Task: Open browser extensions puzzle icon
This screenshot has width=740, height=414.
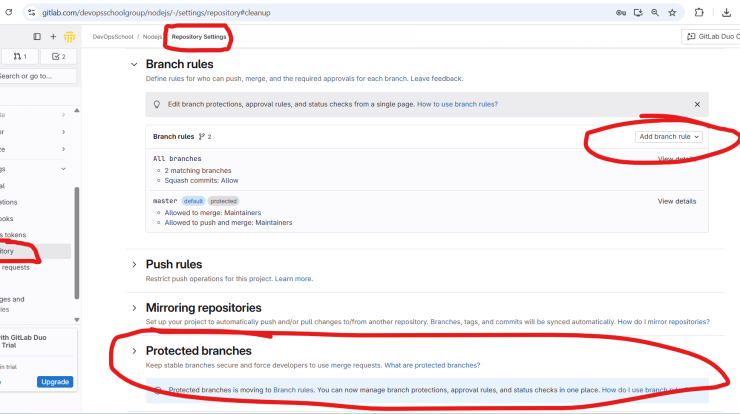Action: pyautogui.click(x=699, y=13)
